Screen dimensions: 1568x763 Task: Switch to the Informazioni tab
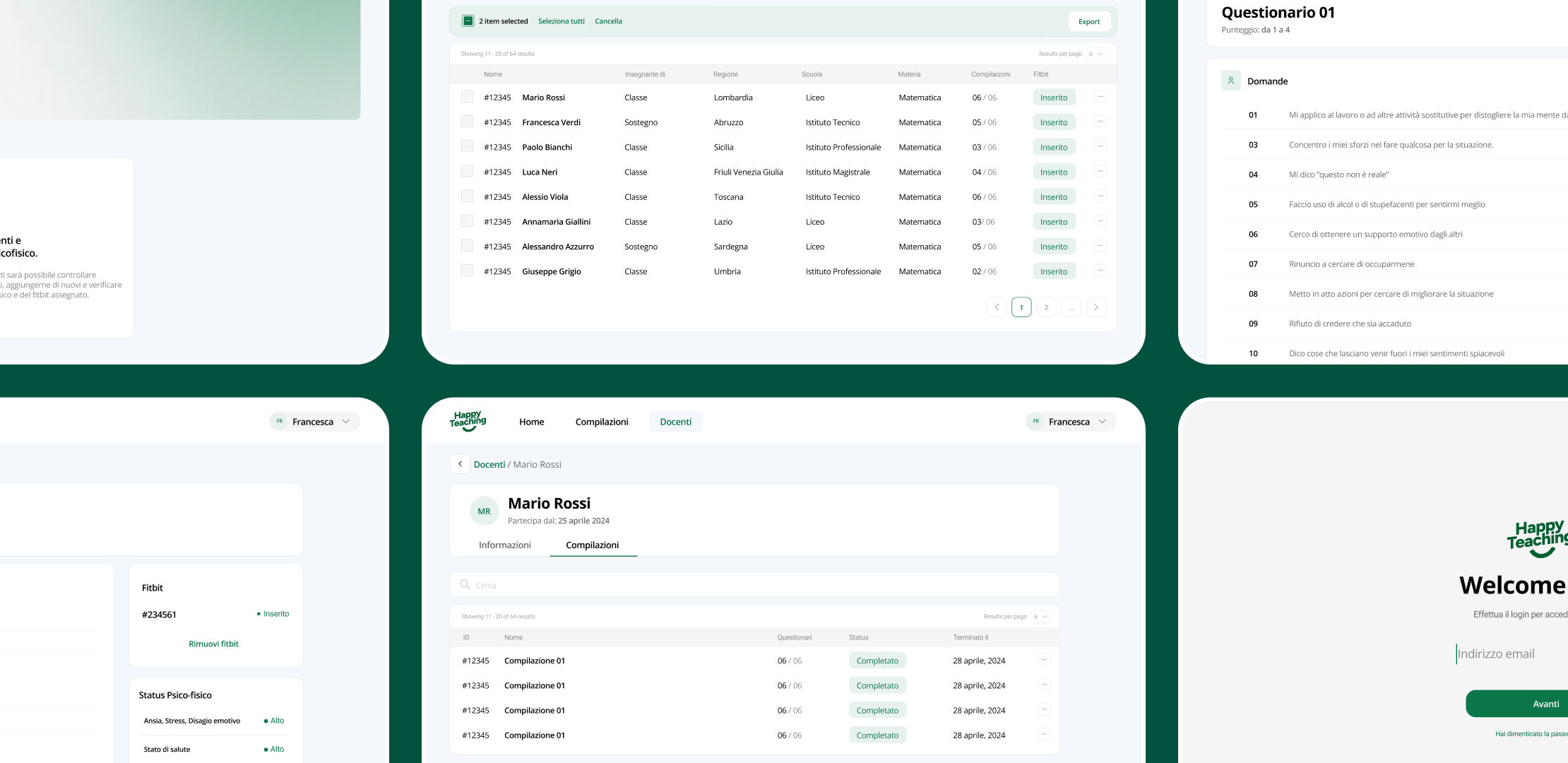[x=504, y=545]
